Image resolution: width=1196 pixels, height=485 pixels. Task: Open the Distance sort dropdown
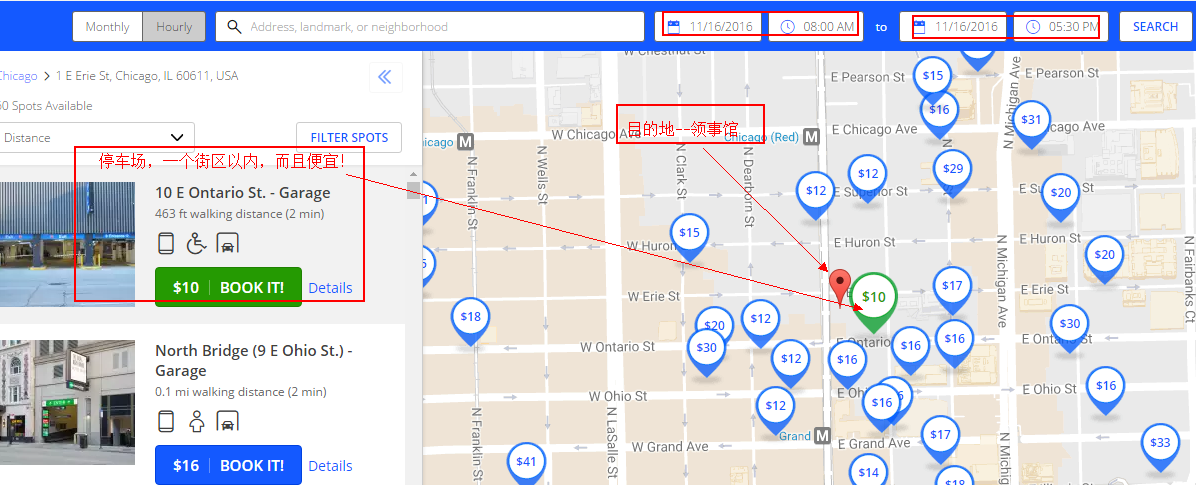coord(95,137)
